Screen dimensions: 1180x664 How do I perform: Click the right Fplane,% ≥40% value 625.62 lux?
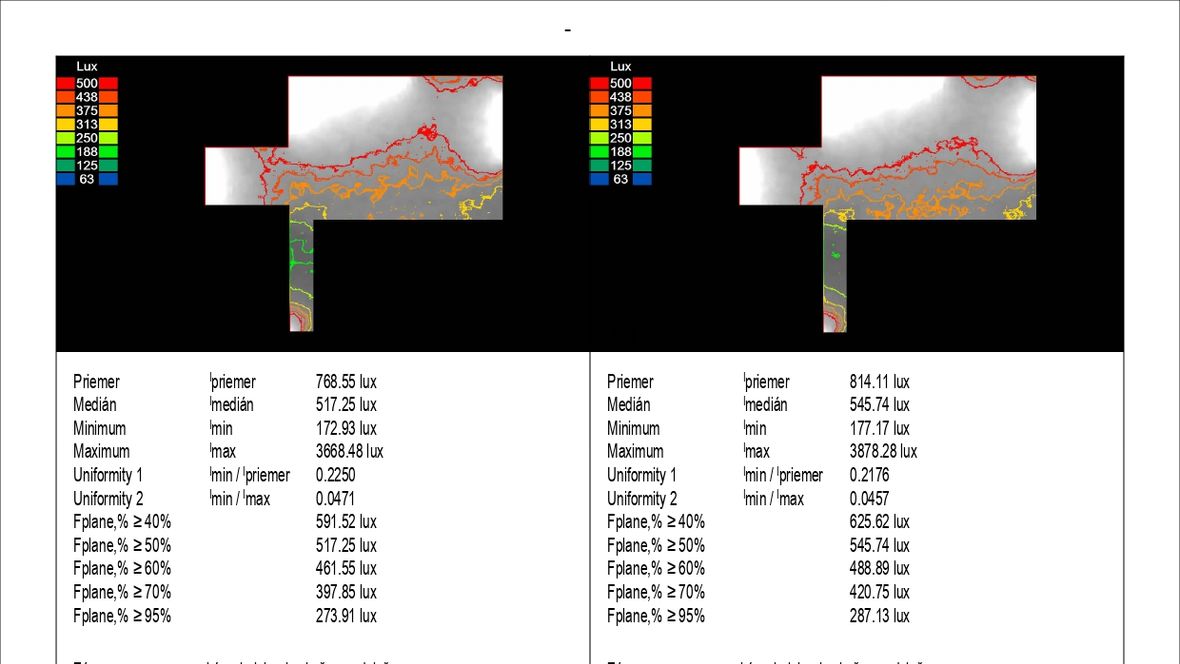tap(880, 522)
